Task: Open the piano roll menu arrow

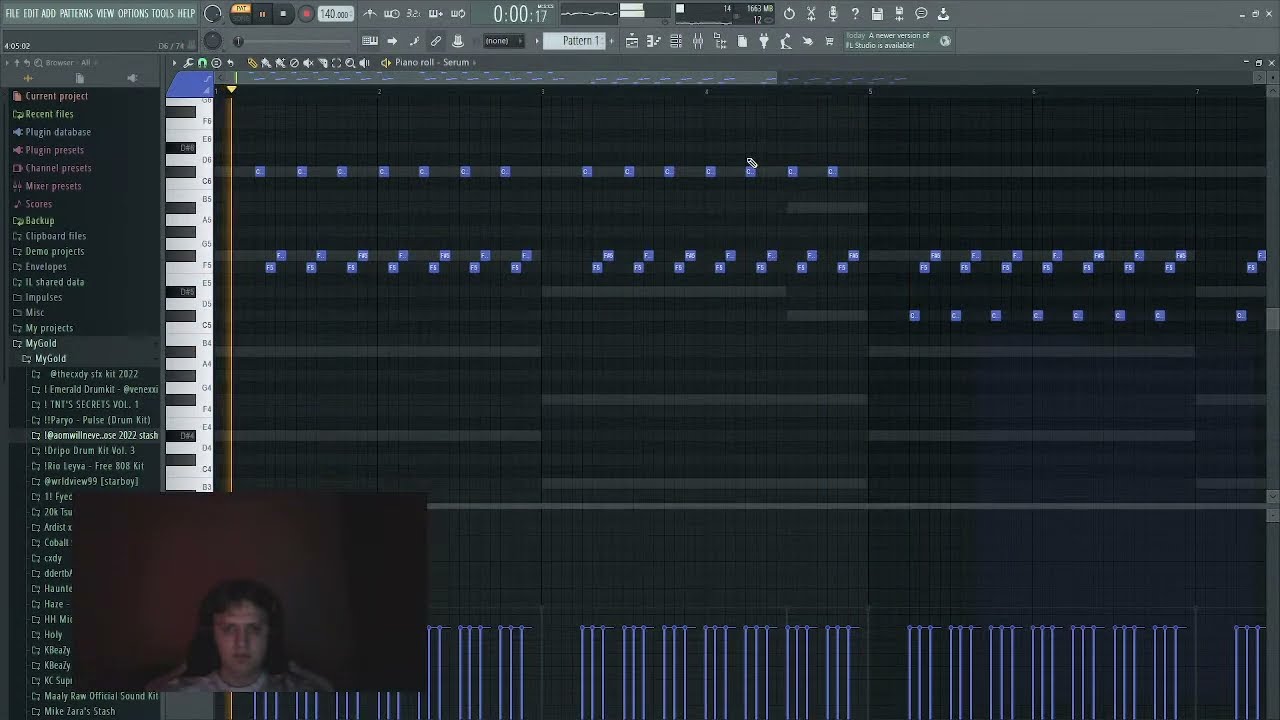Action: 174,62
